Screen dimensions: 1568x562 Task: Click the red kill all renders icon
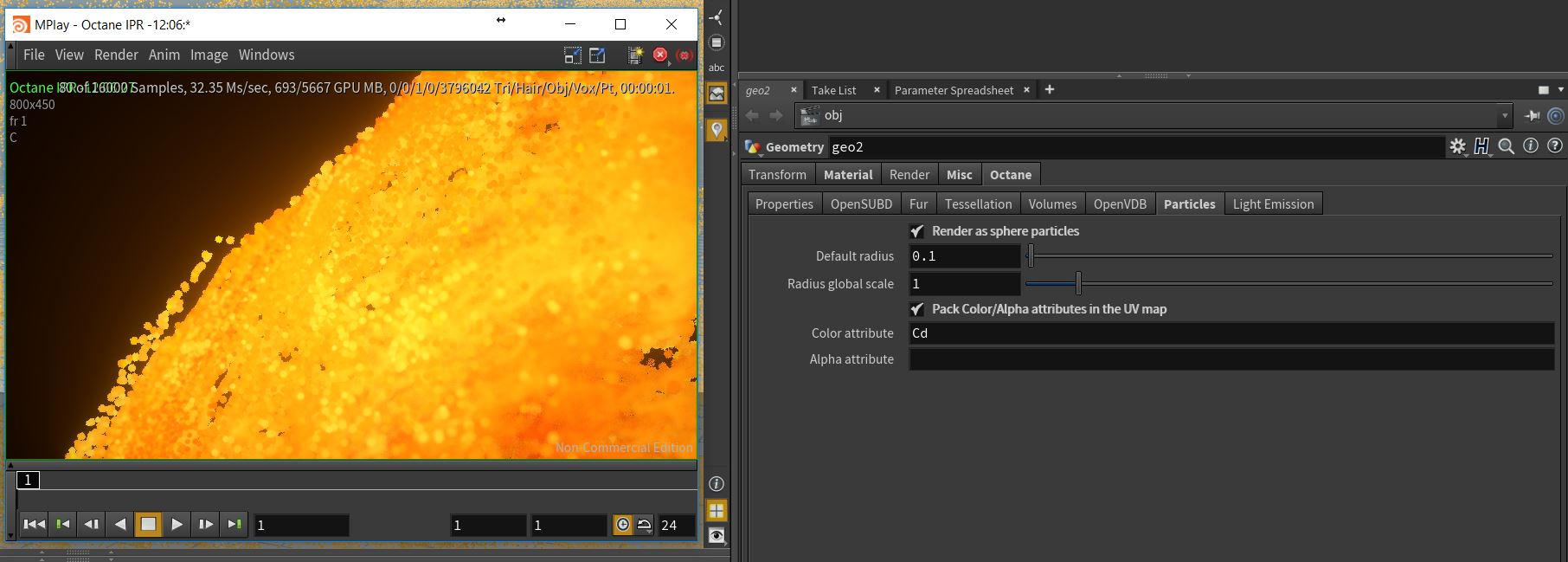point(684,55)
